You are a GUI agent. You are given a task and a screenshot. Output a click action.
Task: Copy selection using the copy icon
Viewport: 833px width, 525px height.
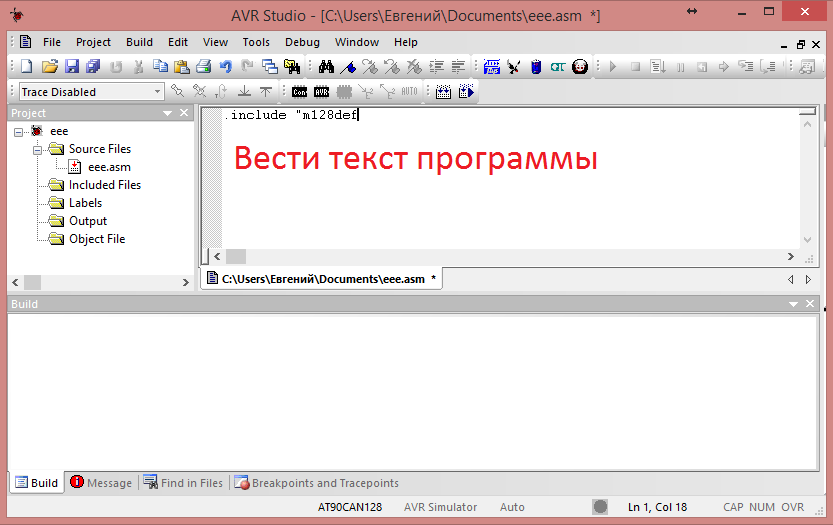point(160,66)
